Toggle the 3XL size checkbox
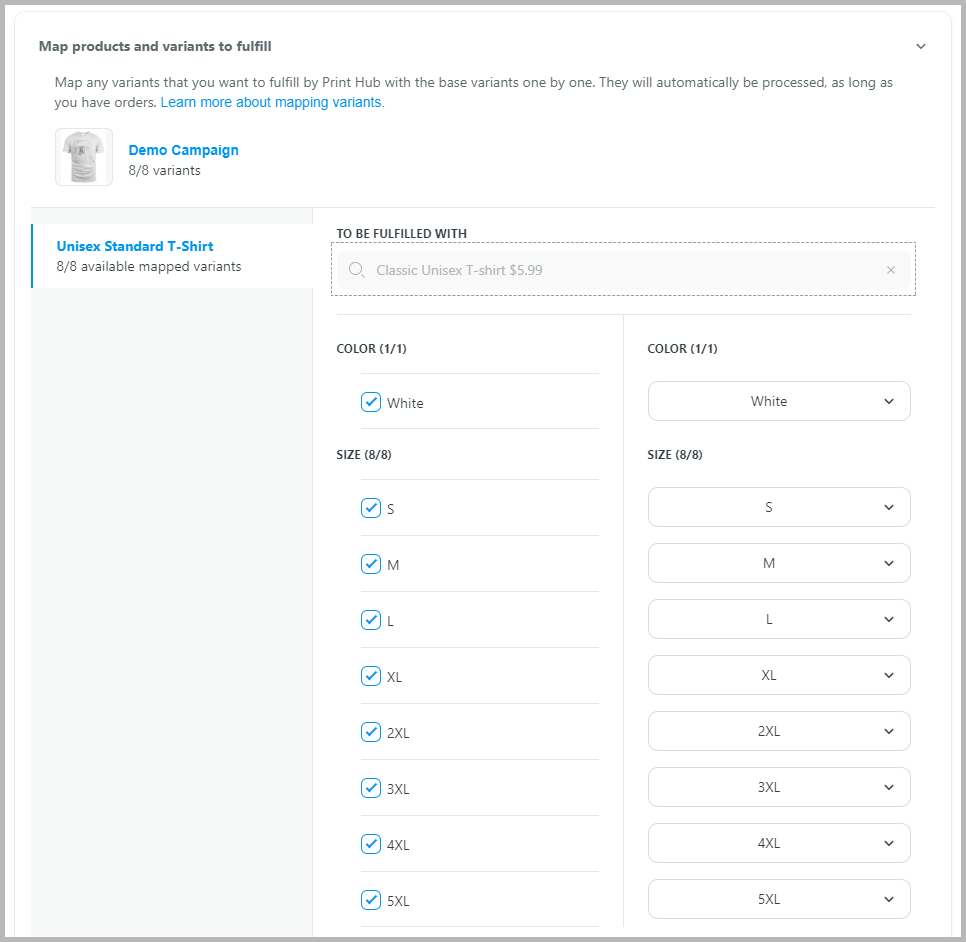The width and height of the screenshot is (966, 942). point(371,787)
